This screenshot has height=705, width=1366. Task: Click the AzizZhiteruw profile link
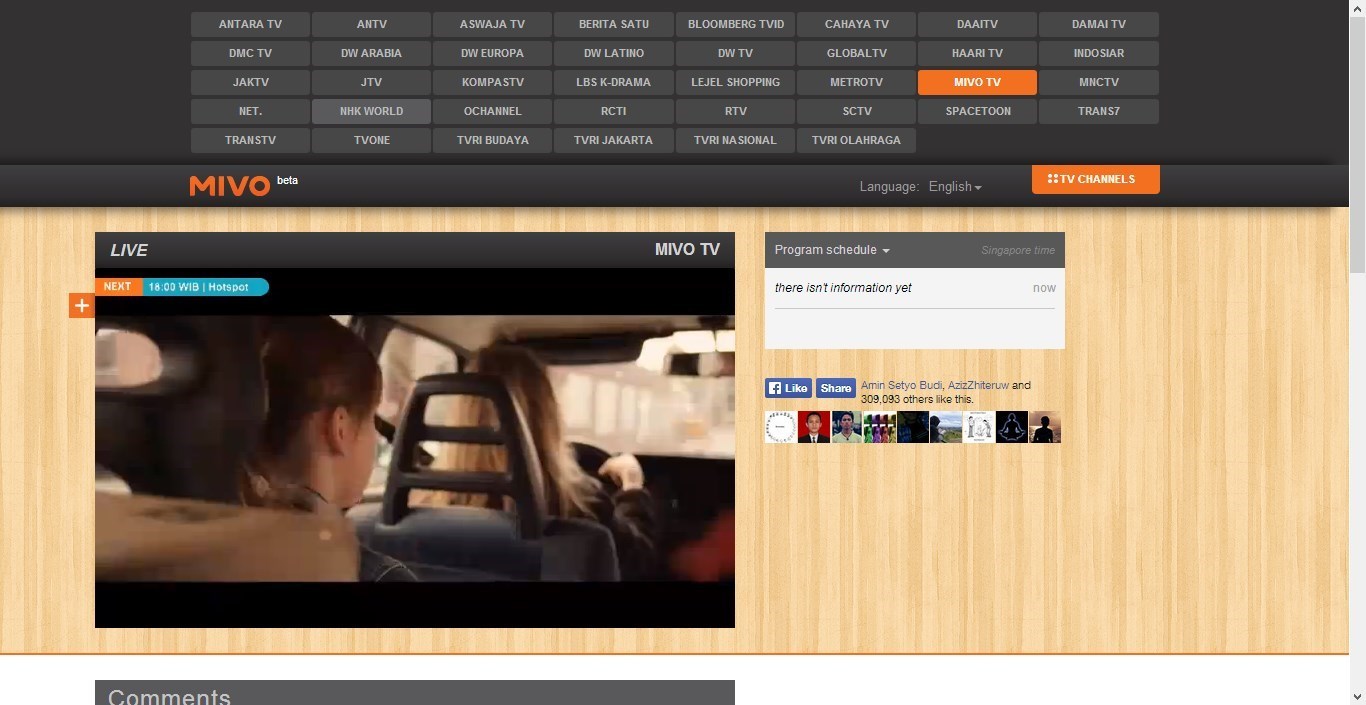[978, 385]
